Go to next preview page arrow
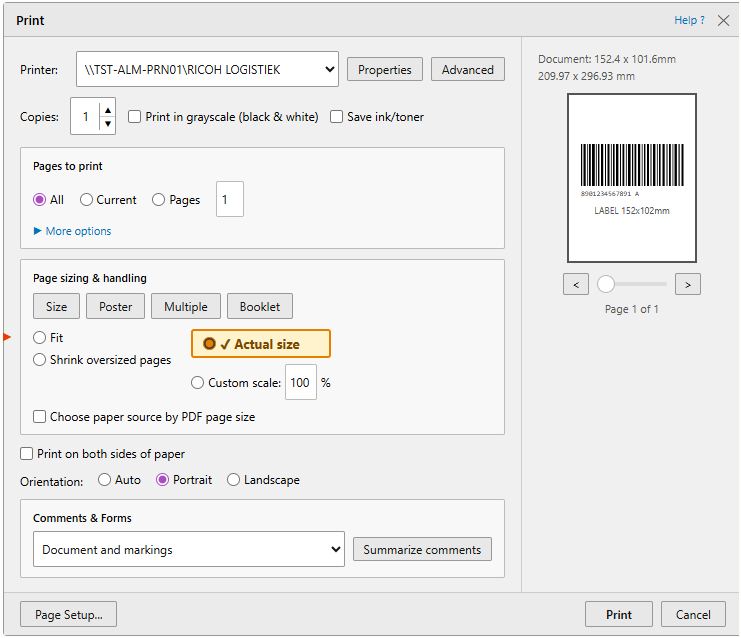 click(x=688, y=285)
